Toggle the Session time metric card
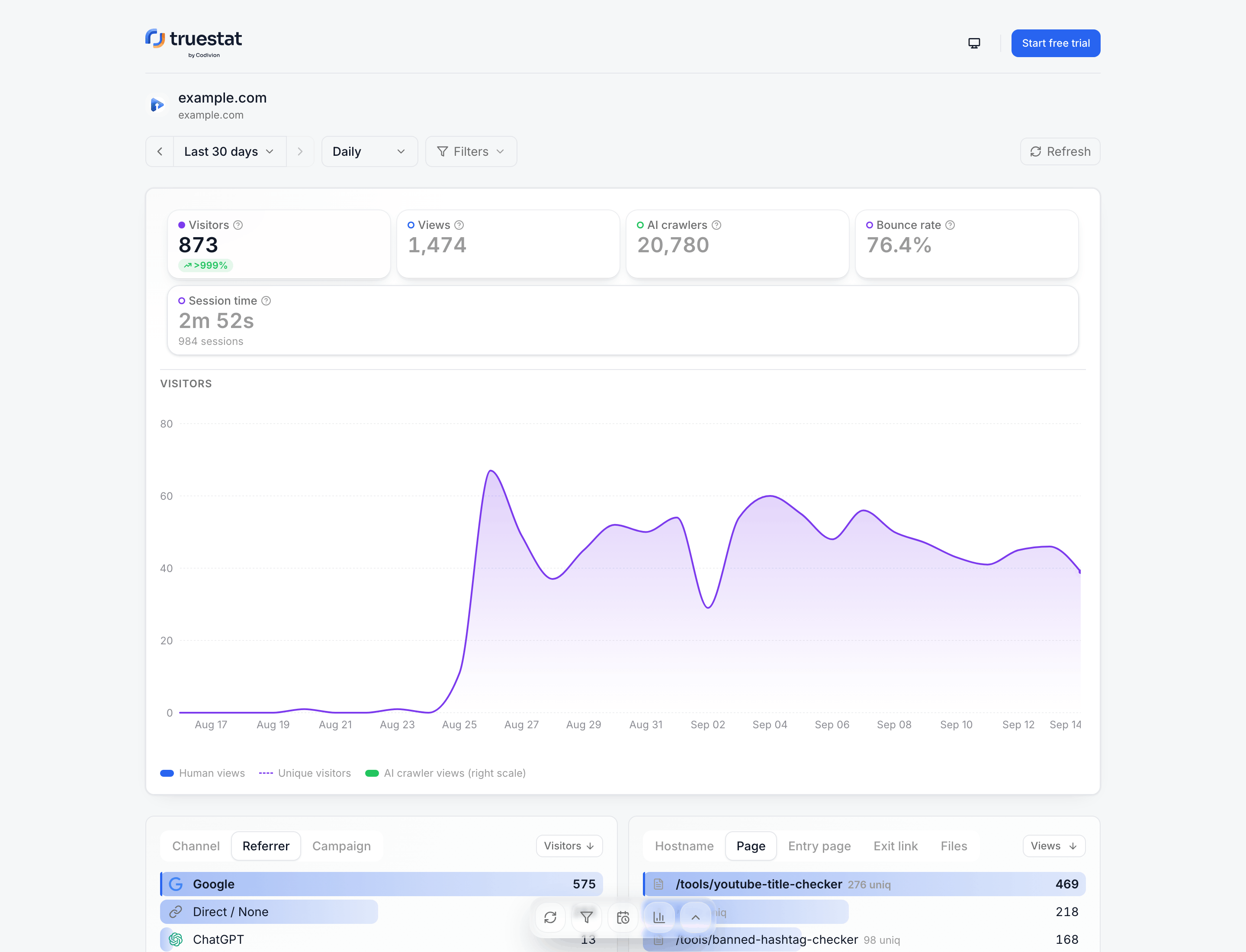The height and width of the screenshot is (952, 1246). click(623, 320)
